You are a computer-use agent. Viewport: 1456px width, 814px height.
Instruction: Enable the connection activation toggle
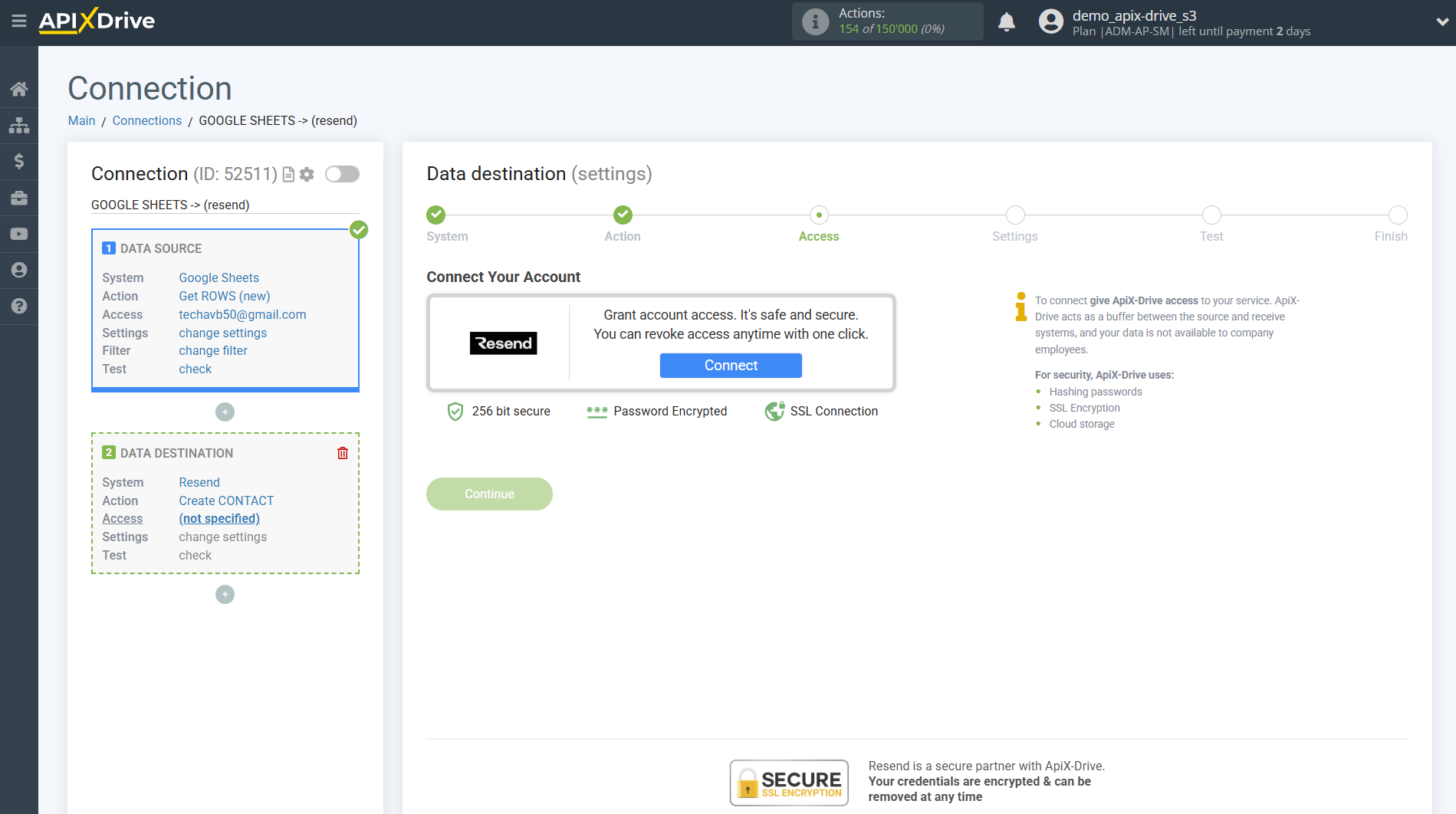(x=342, y=174)
